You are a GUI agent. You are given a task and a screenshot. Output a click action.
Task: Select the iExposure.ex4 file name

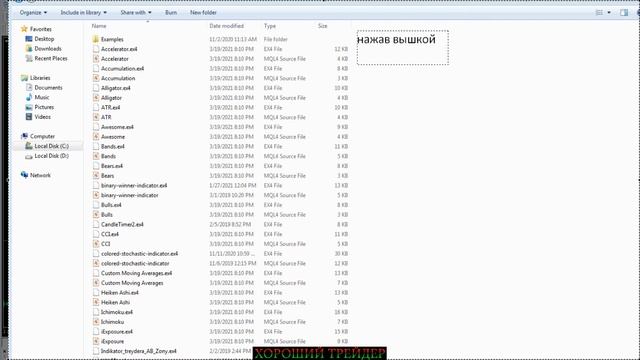[x=117, y=332]
